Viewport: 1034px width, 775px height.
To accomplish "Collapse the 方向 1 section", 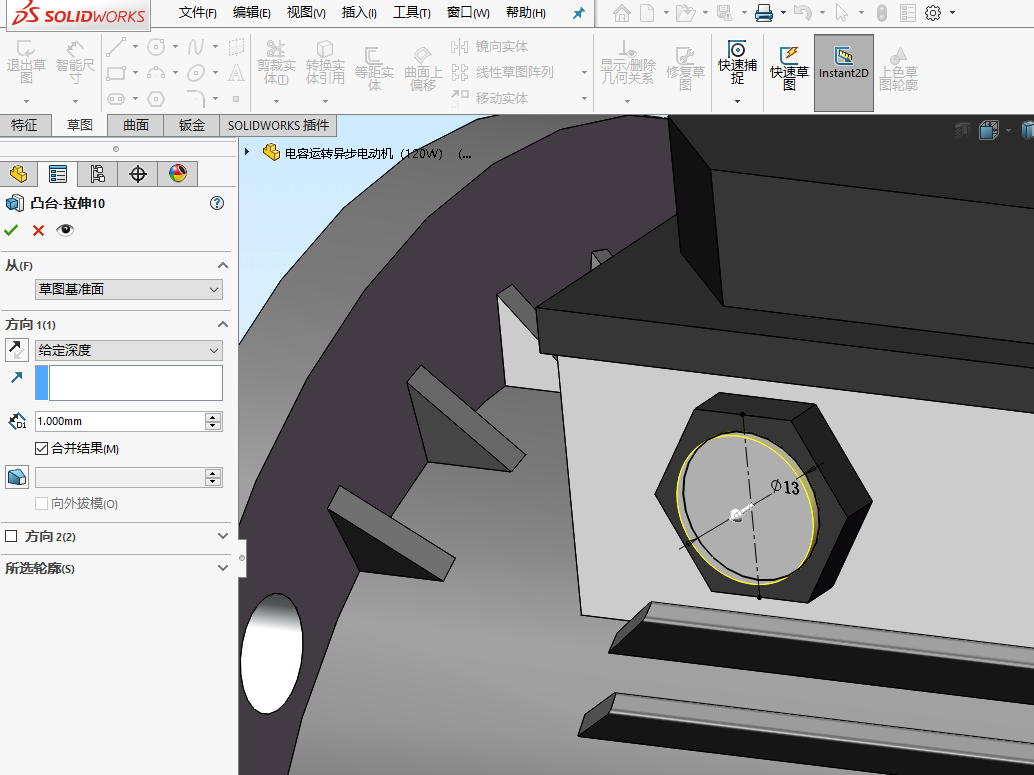I will tap(223, 324).
